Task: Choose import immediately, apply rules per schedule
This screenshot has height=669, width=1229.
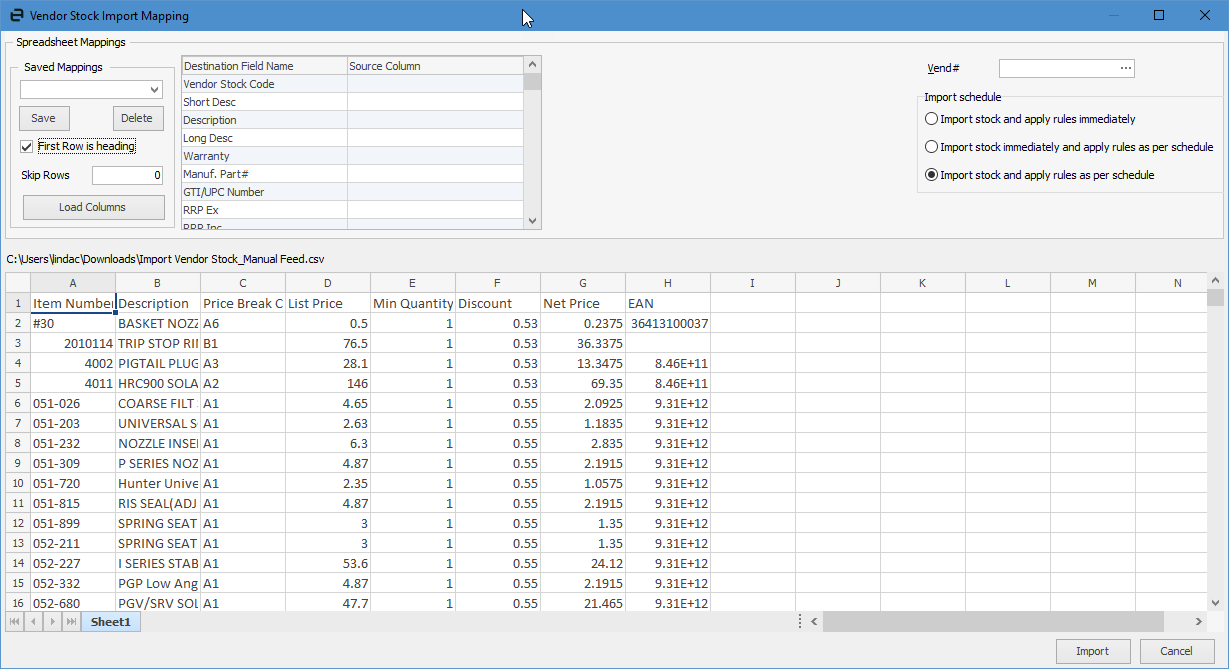Action: [x=932, y=147]
